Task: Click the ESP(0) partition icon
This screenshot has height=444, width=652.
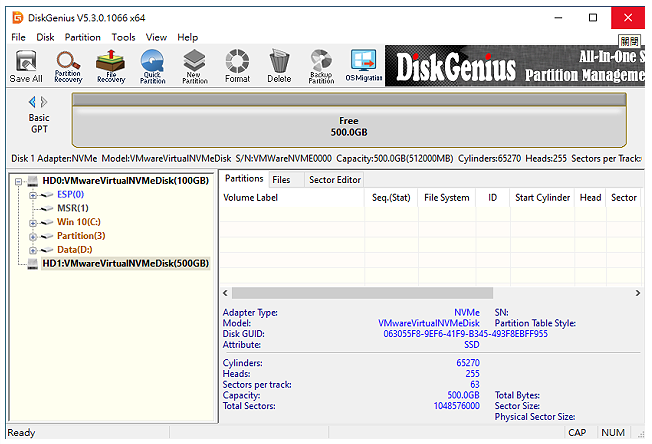Action: tap(47, 195)
